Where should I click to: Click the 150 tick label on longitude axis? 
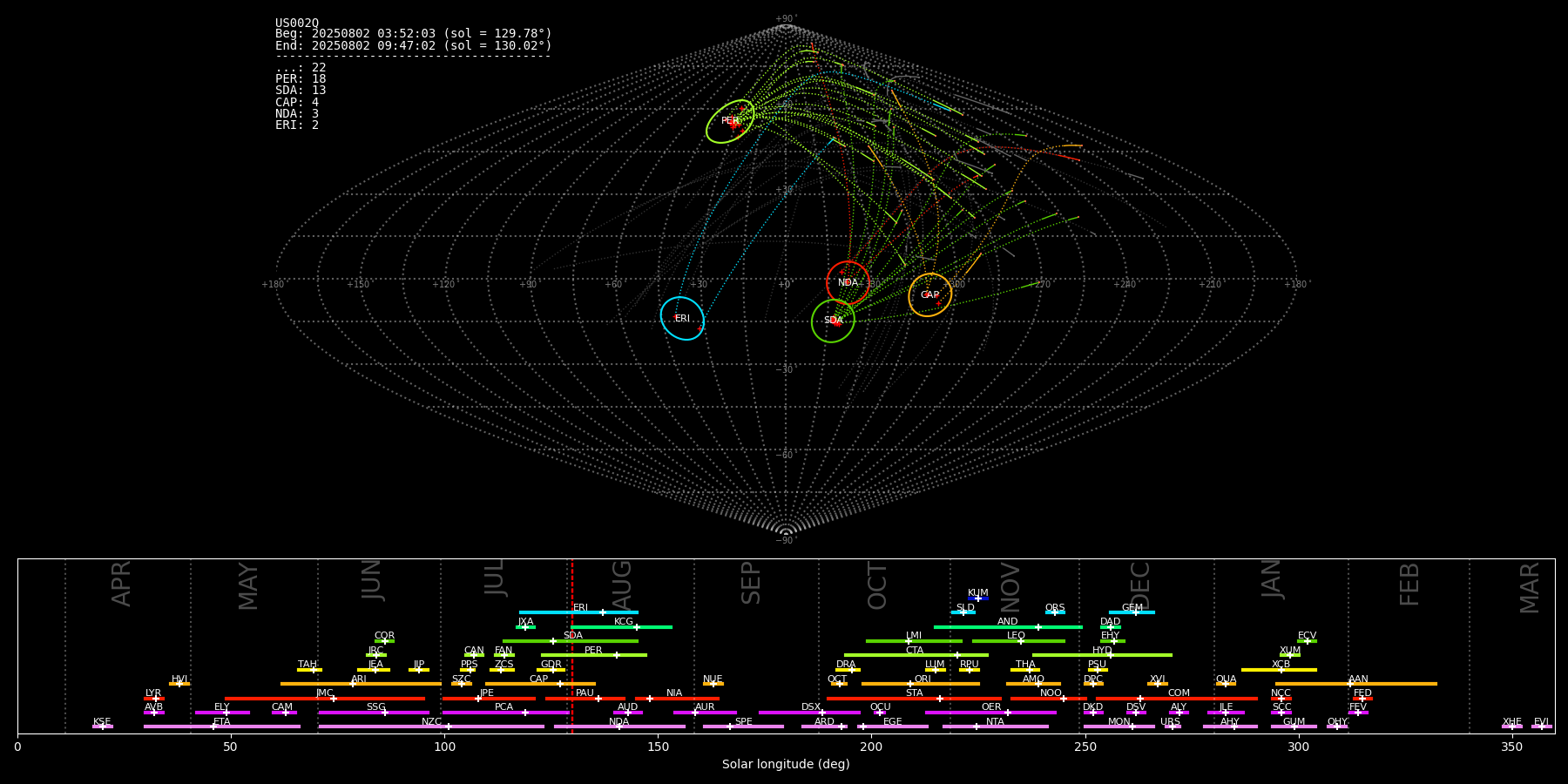pos(658,747)
